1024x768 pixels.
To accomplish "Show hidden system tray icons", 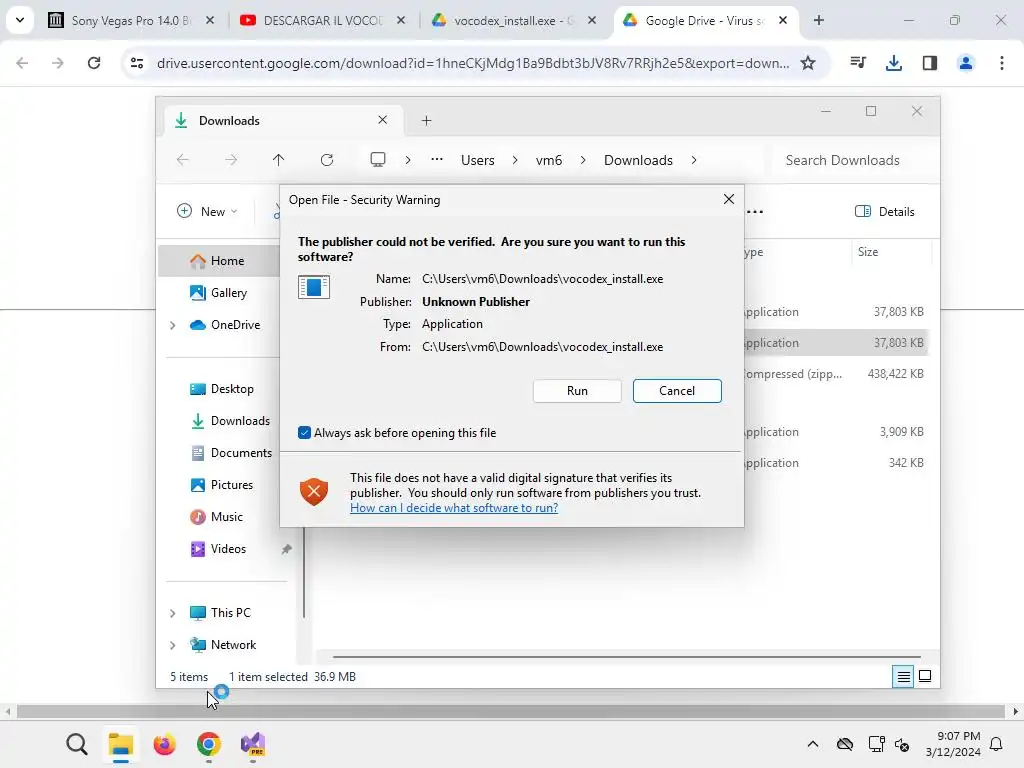I will click(812, 744).
